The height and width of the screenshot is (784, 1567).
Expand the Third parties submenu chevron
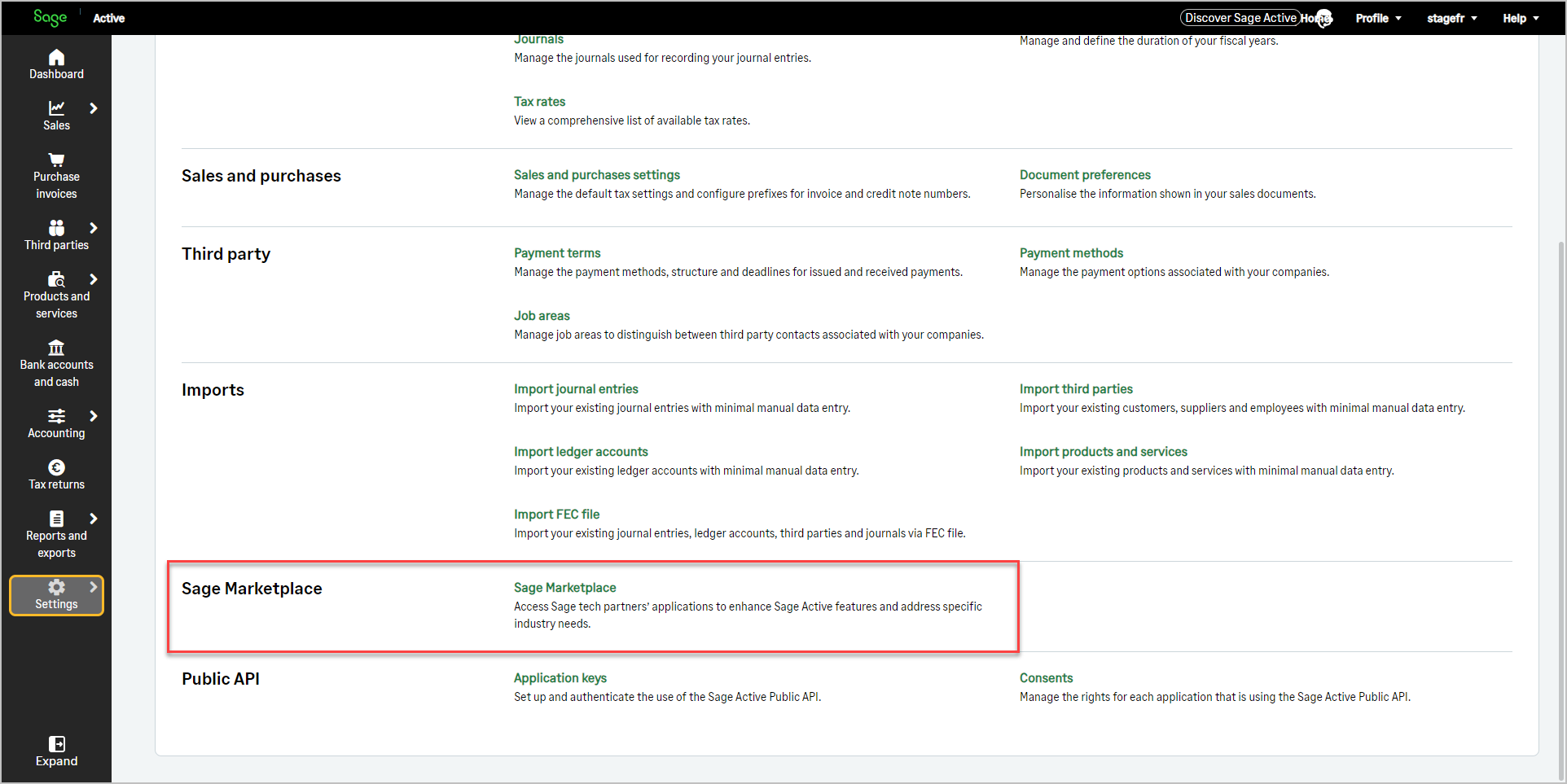coord(94,228)
